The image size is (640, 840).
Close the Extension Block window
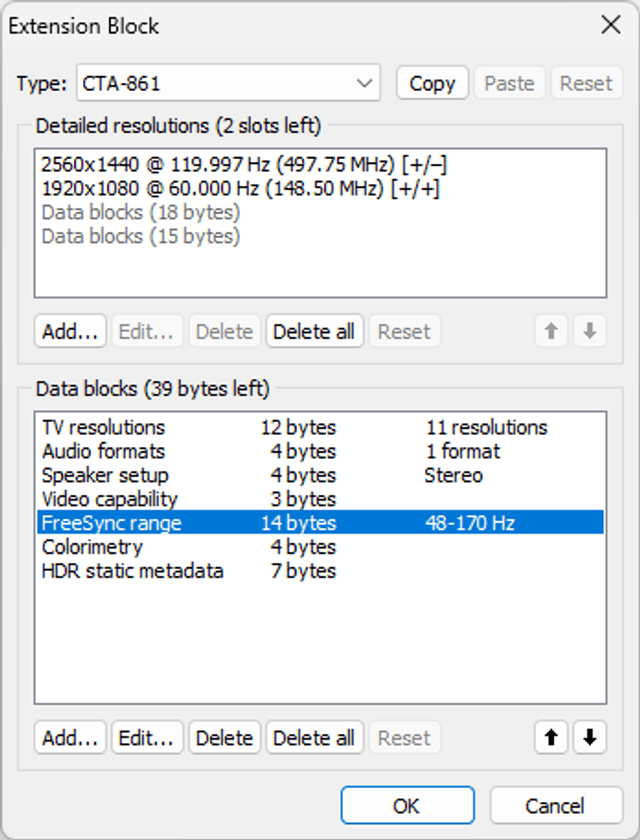click(x=611, y=25)
